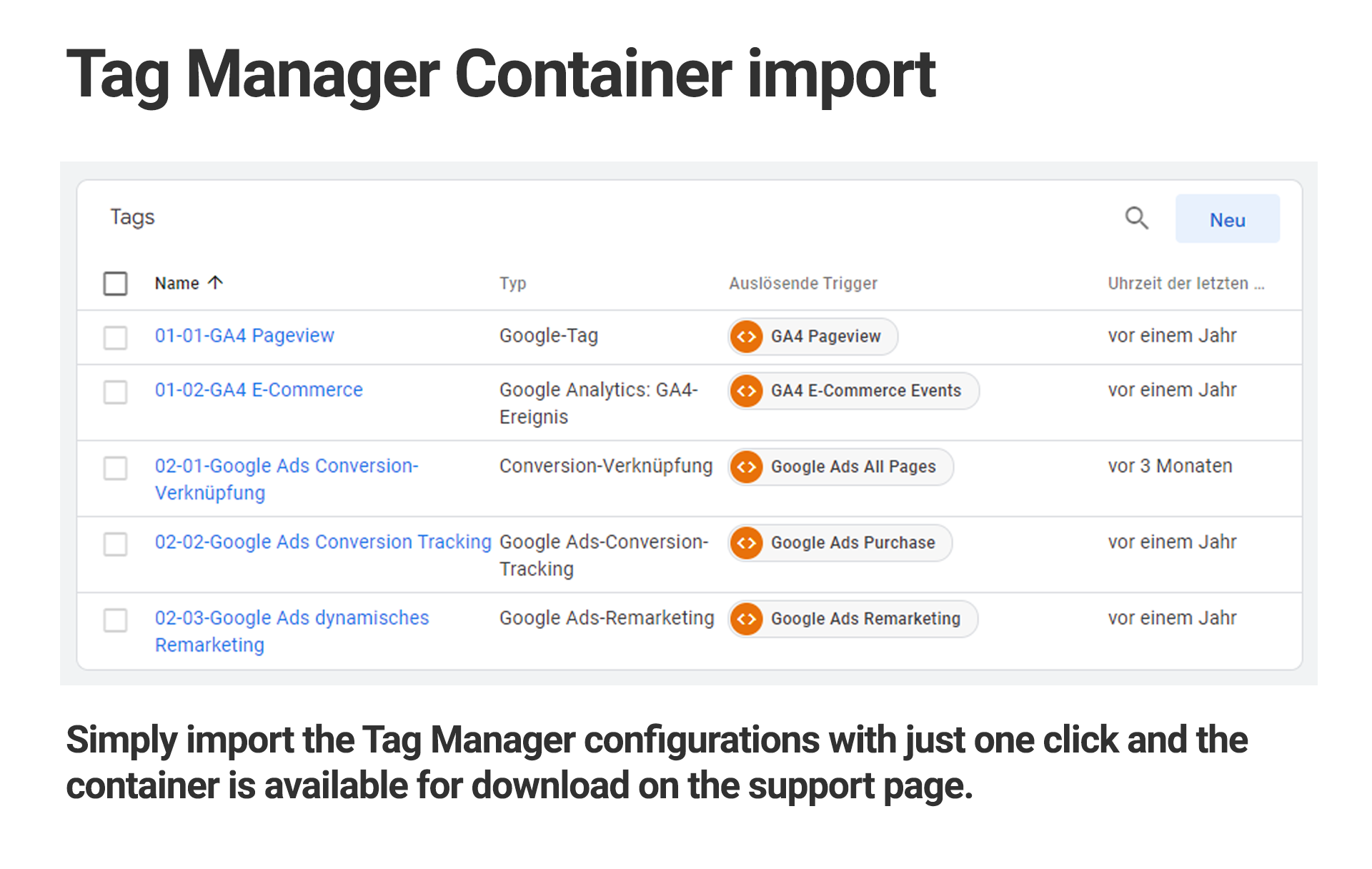Open the Google Ads All Pages trigger chip
The width and height of the screenshot is (1372, 869).
[x=841, y=467]
